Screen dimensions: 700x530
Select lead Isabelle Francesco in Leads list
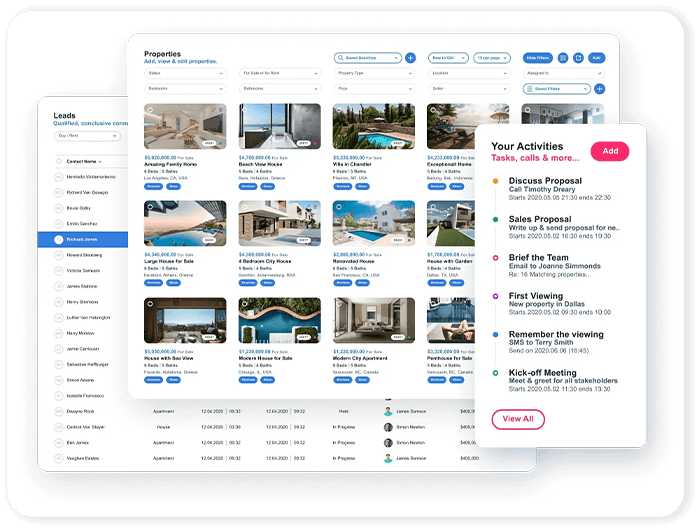(x=85, y=396)
